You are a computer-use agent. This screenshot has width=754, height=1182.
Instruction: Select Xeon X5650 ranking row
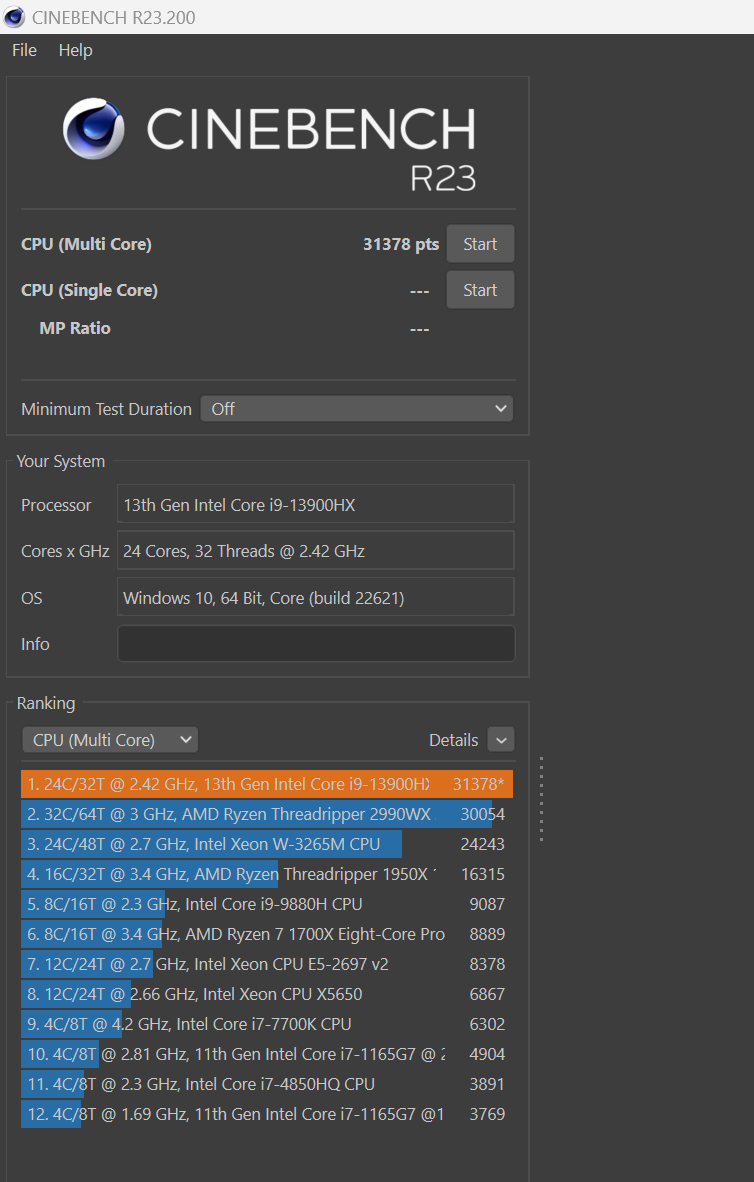[267, 994]
